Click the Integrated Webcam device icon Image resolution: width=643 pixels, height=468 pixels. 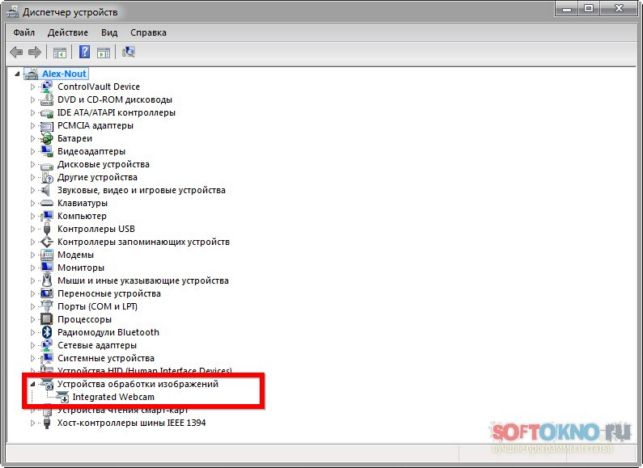click(62, 397)
